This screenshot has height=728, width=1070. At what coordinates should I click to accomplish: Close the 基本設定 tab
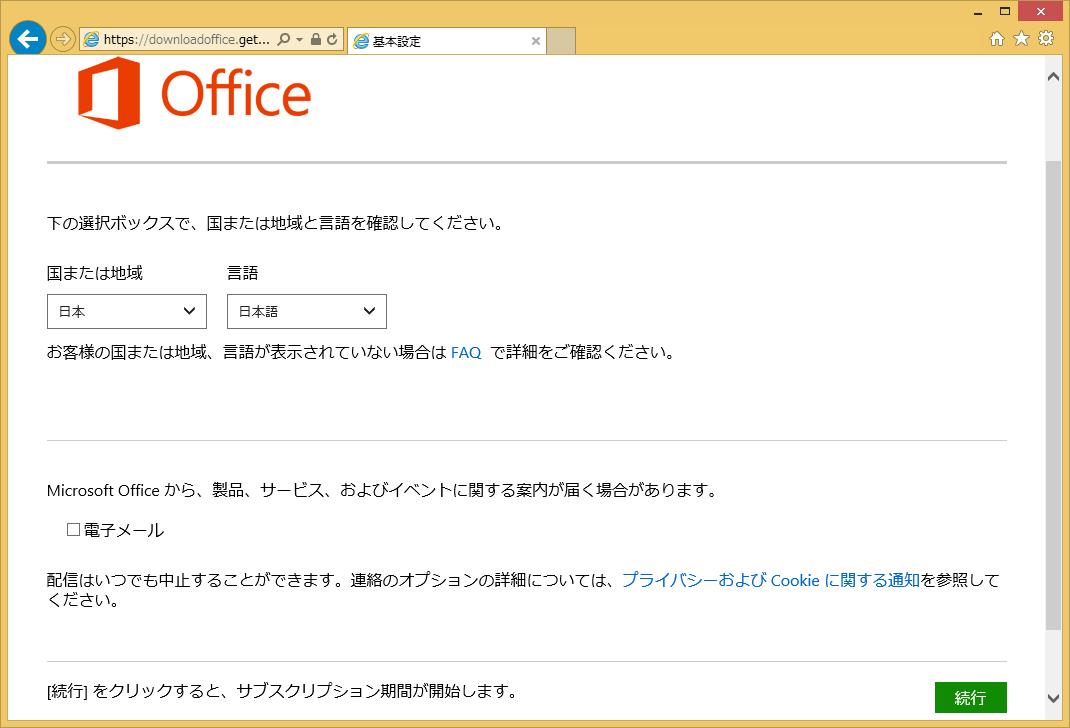click(x=536, y=41)
